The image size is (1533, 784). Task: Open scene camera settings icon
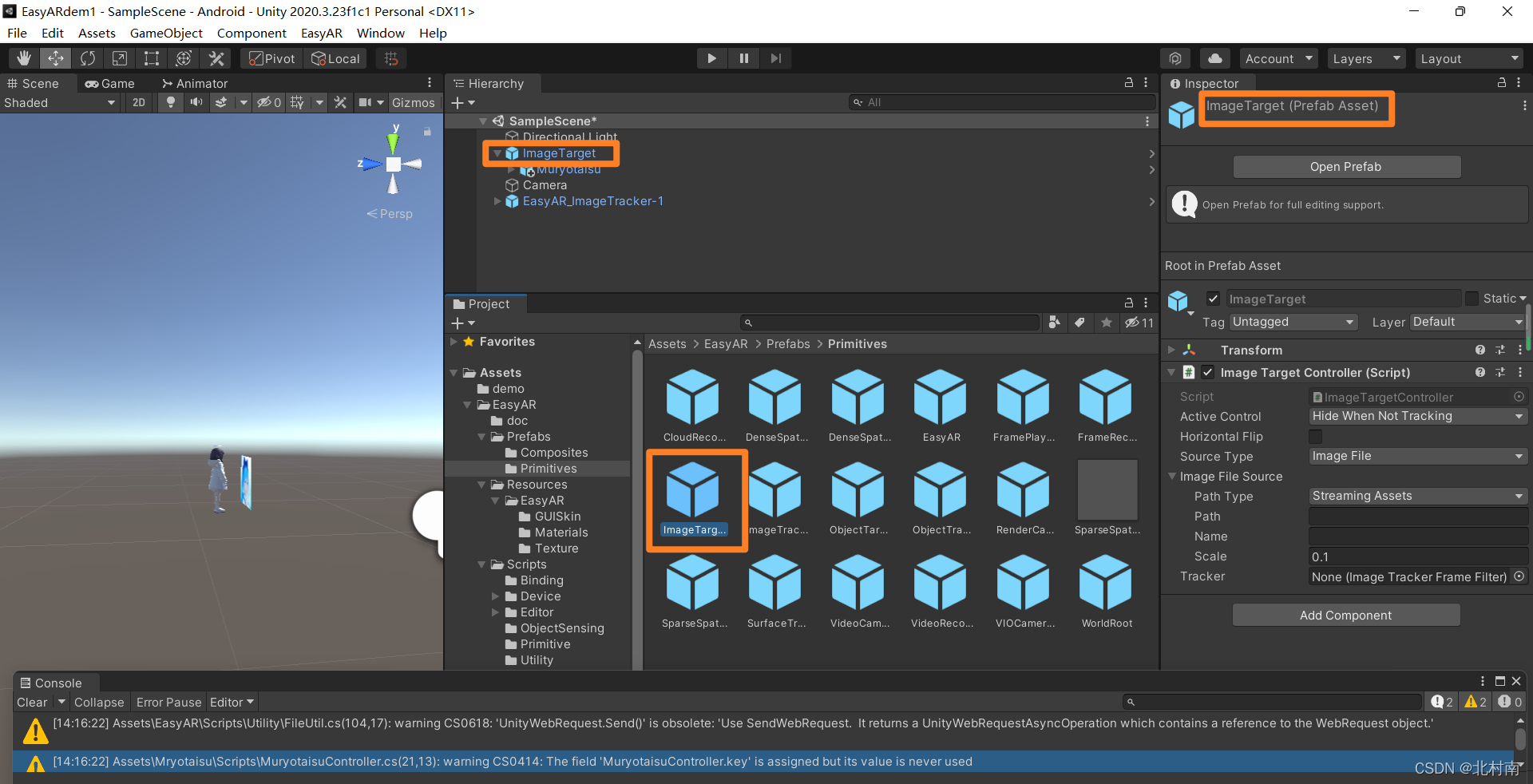[x=365, y=102]
